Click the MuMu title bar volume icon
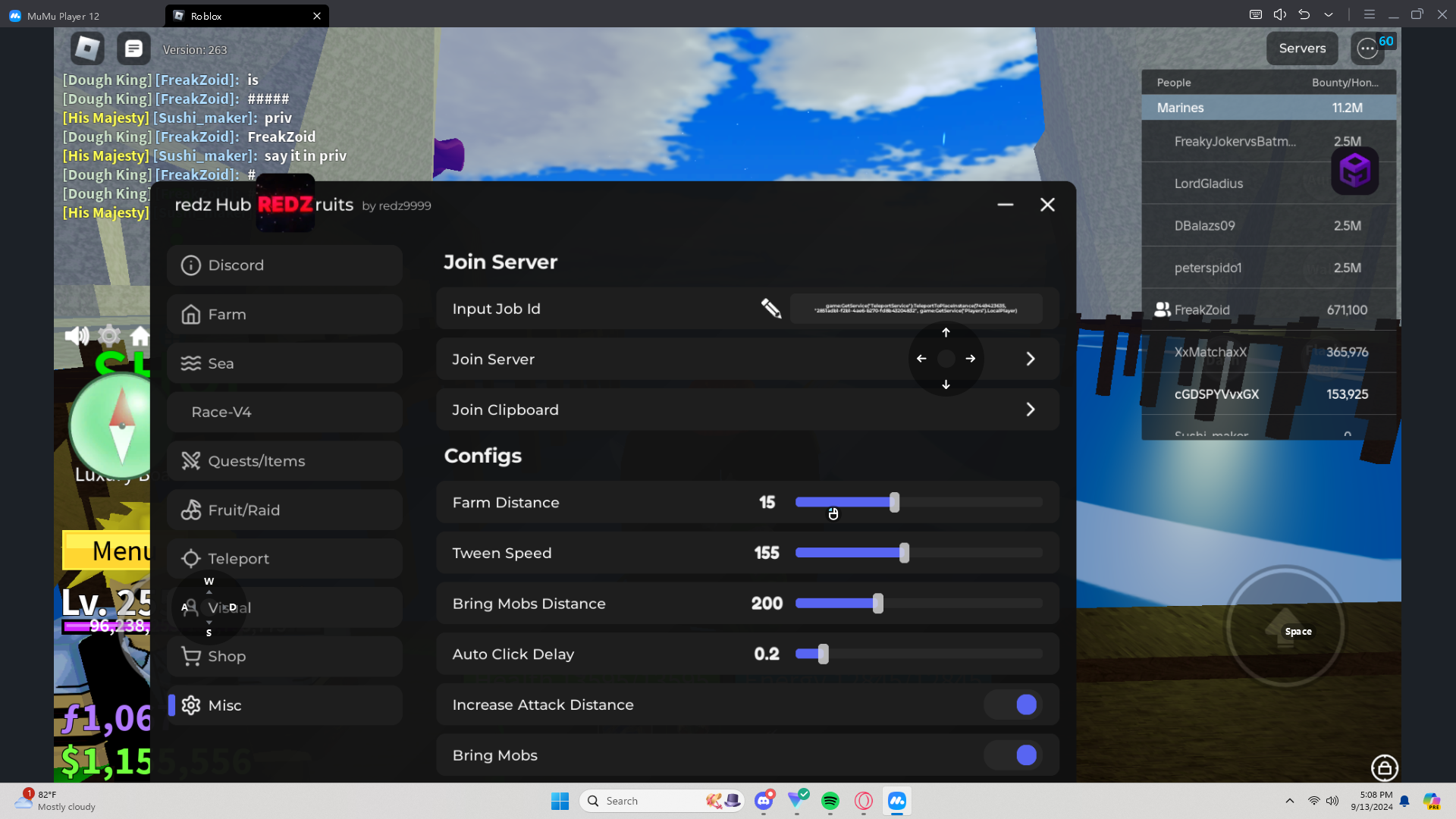This screenshot has width=1456, height=819. [x=1280, y=14]
